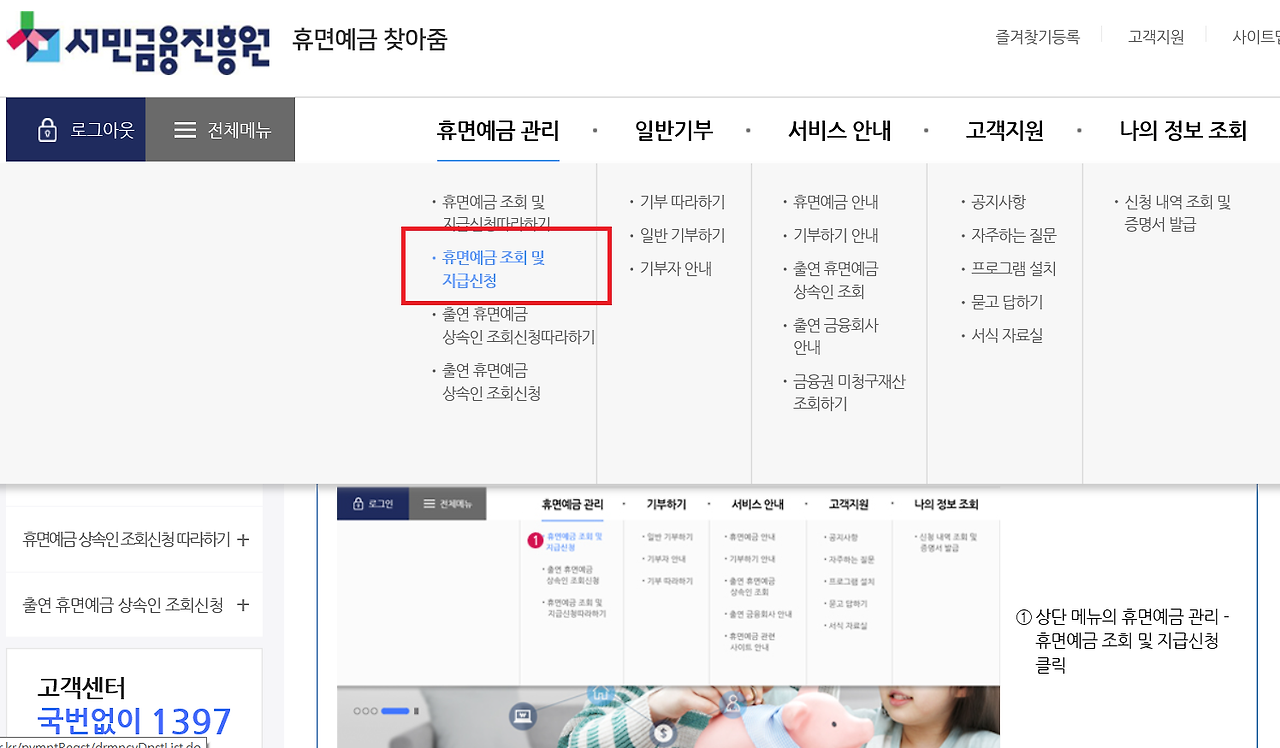1280x748 pixels.
Task: Click the dollar coin icon in the banner
Action: tap(662, 733)
